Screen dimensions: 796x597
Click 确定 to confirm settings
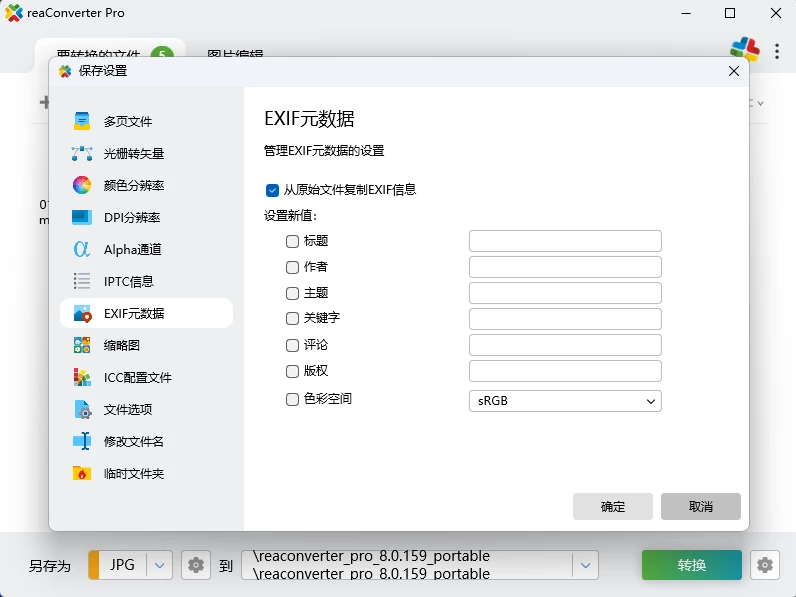[x=613, y=506]
